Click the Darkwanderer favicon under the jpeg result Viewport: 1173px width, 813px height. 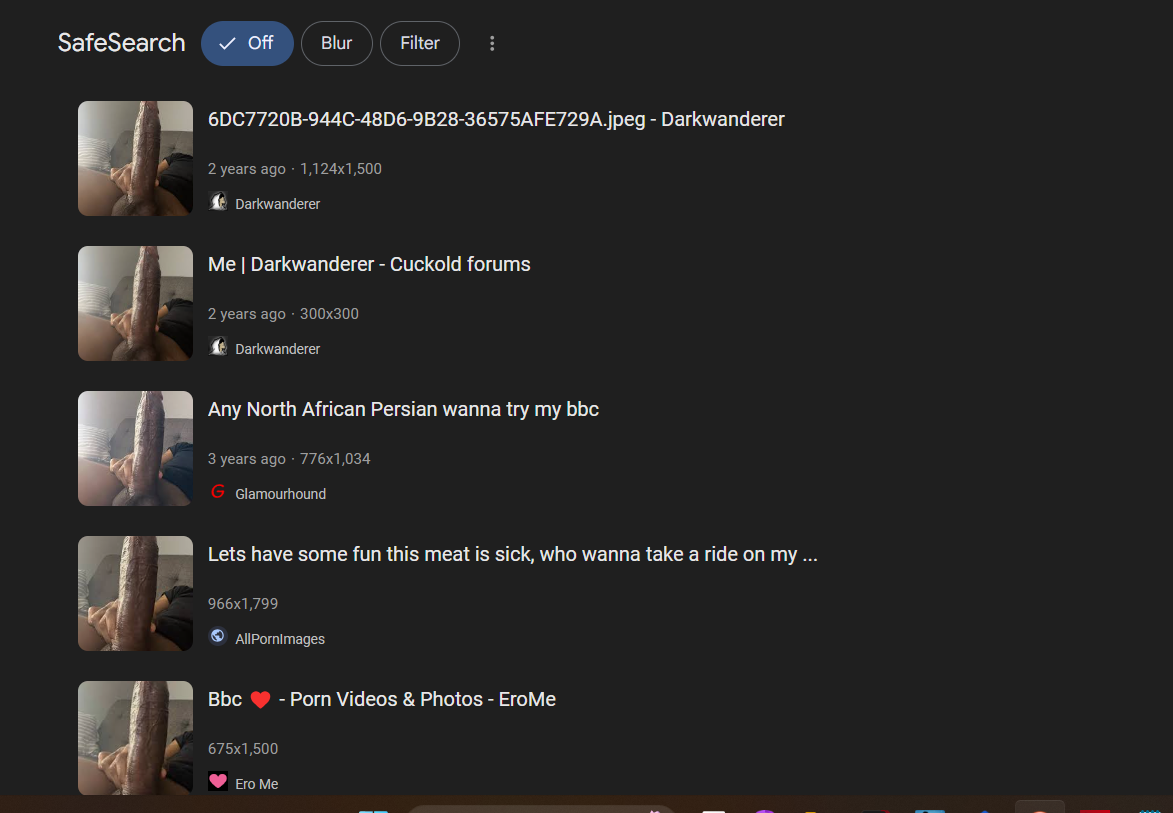(x=218, y=202)
